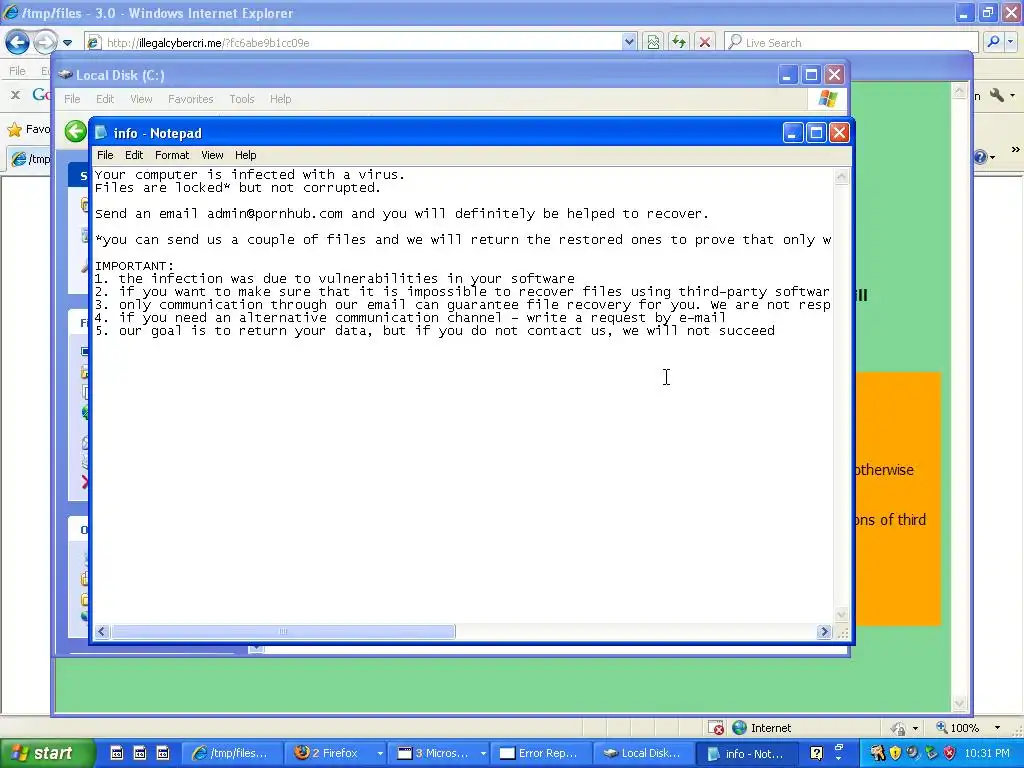Click the IE toolbar overflow chevron

tap(1016, 150)
